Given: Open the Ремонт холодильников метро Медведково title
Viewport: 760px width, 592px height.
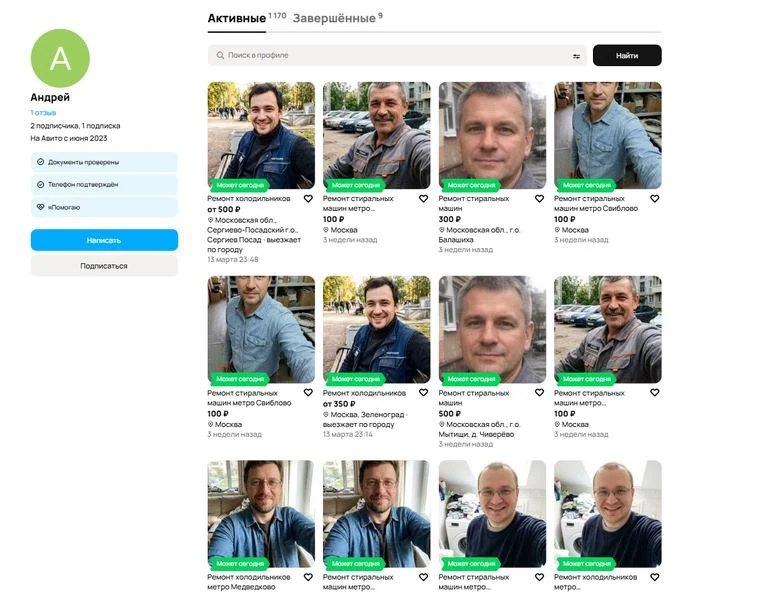Looking at the screenshot, I should coord(249,582).
